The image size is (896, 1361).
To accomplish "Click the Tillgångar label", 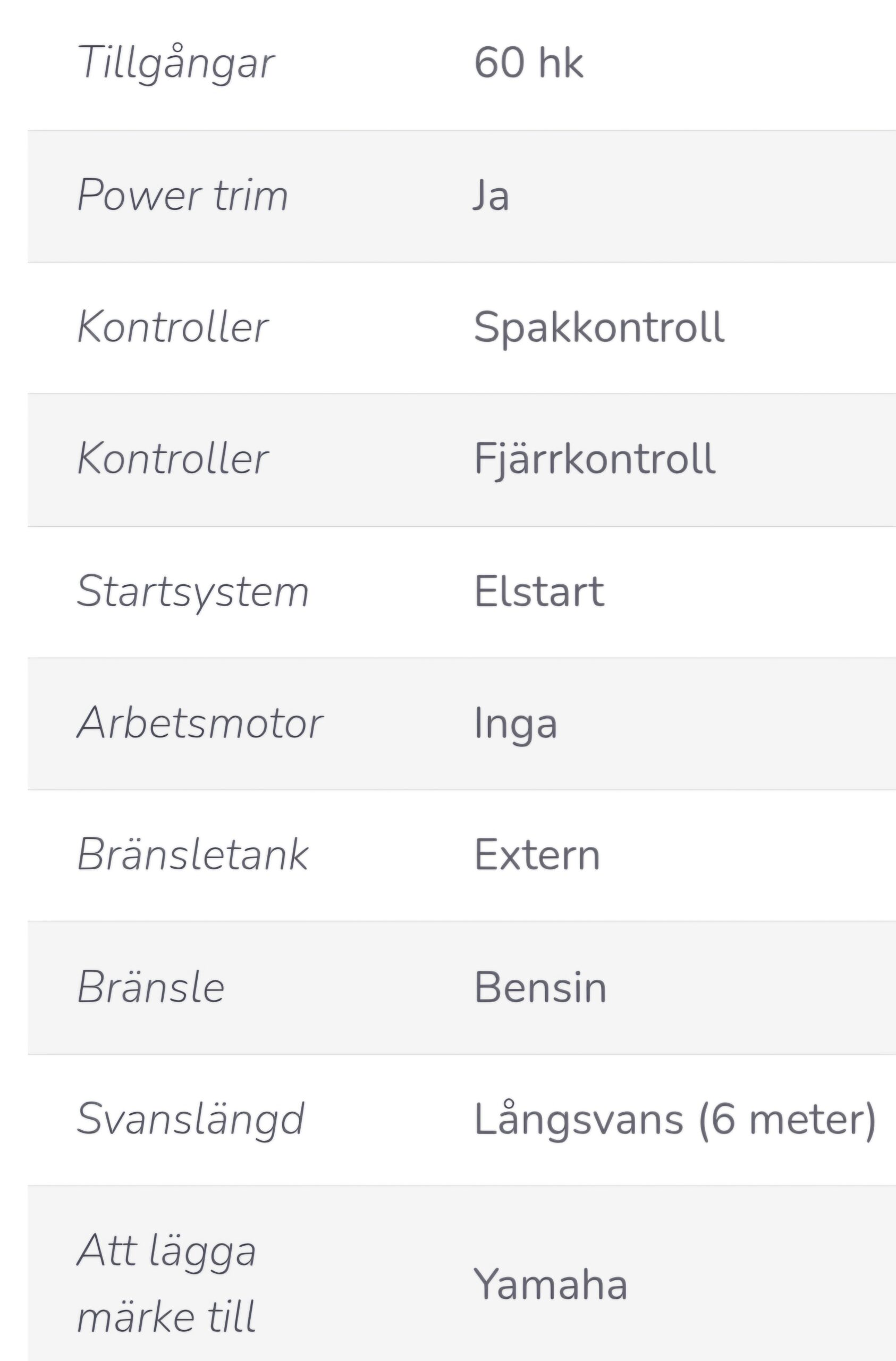I will [176, 63].
